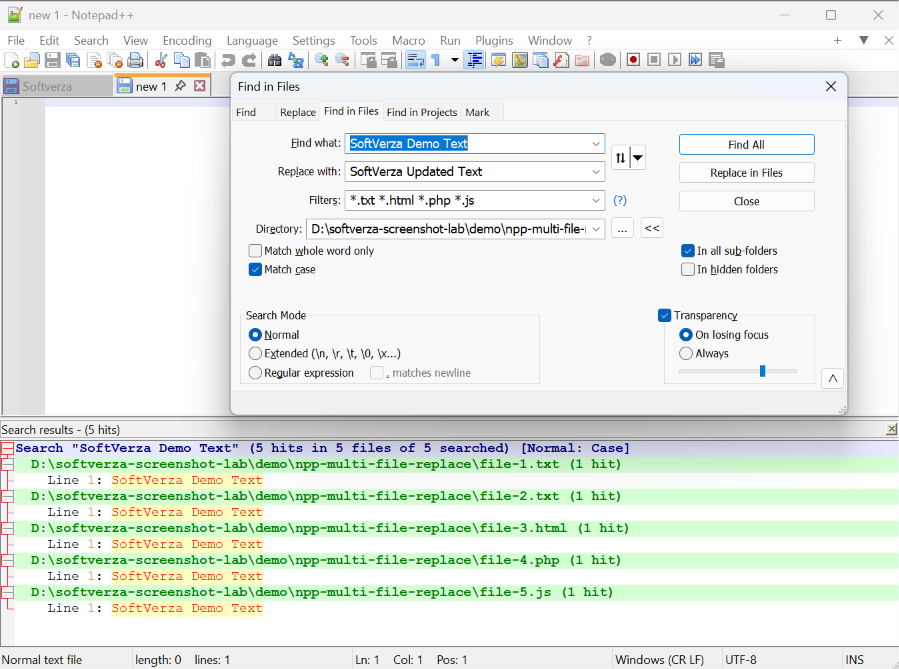The image size is (899, 669).
Task: Click the Start Recording macro icon
Action: pyautogui.click(x=633, y=60)
